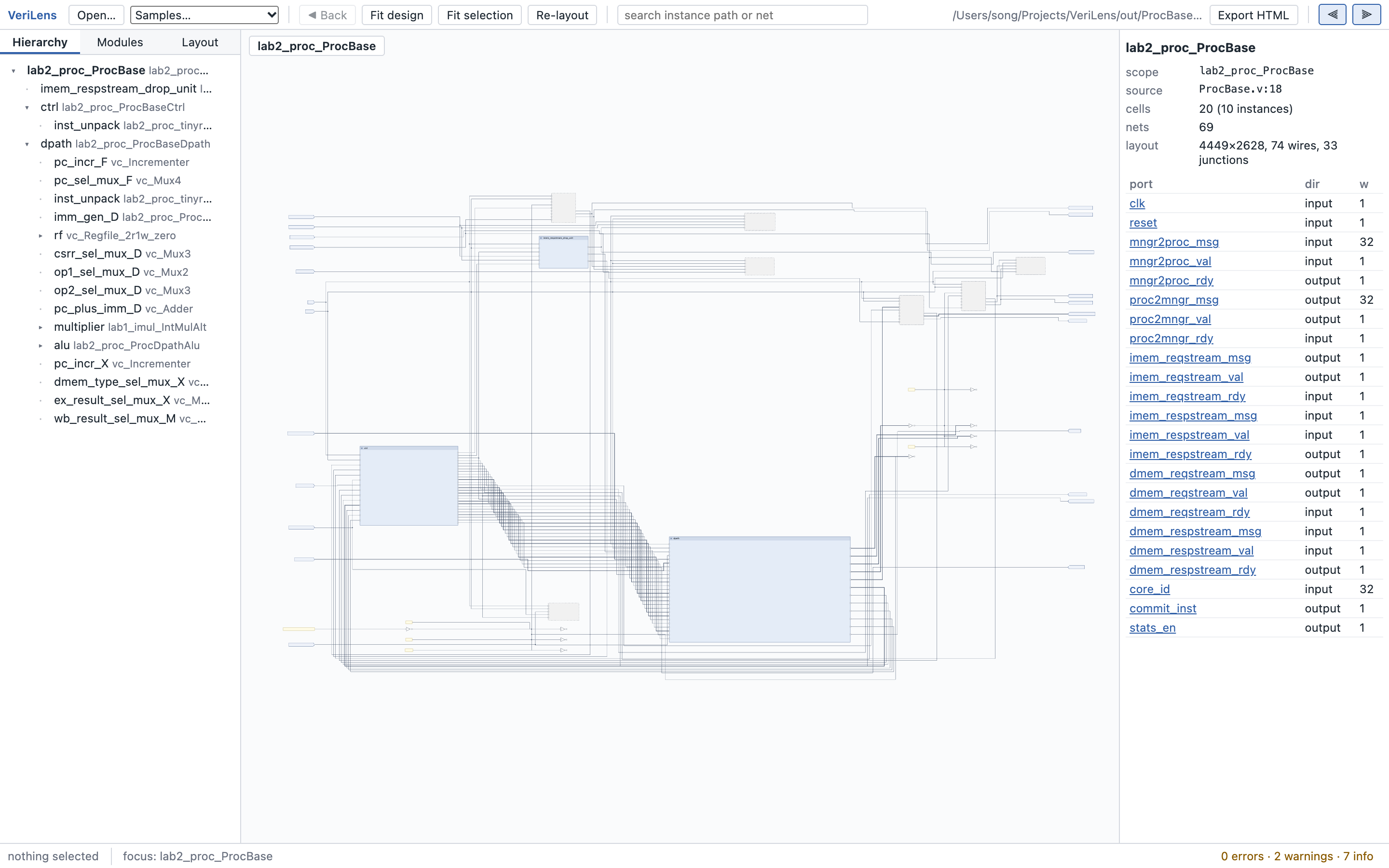
Task: Switch to the Modules tab
Action: (120, 42)
